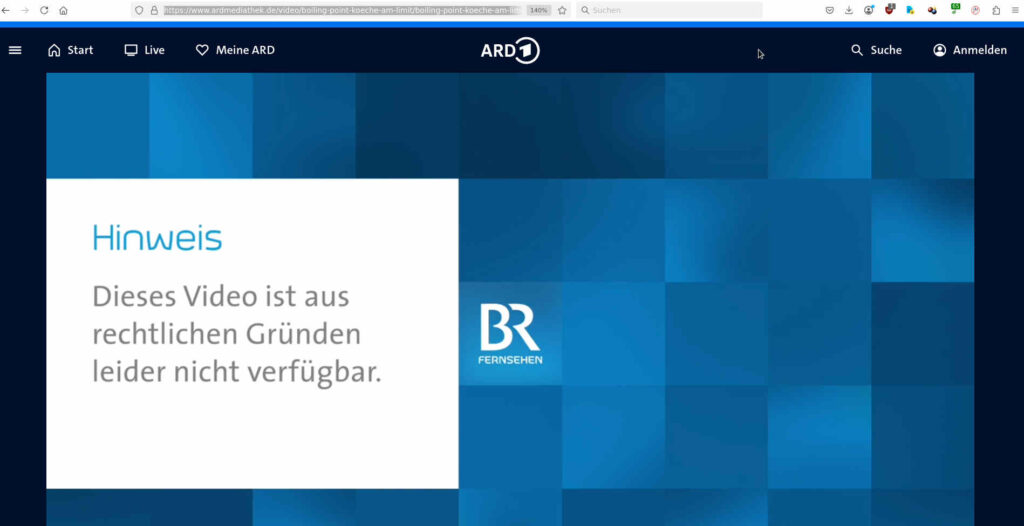Click the red circular extension icon
Viewport: 1024px width, 526px height.
[x=976, y=10]
